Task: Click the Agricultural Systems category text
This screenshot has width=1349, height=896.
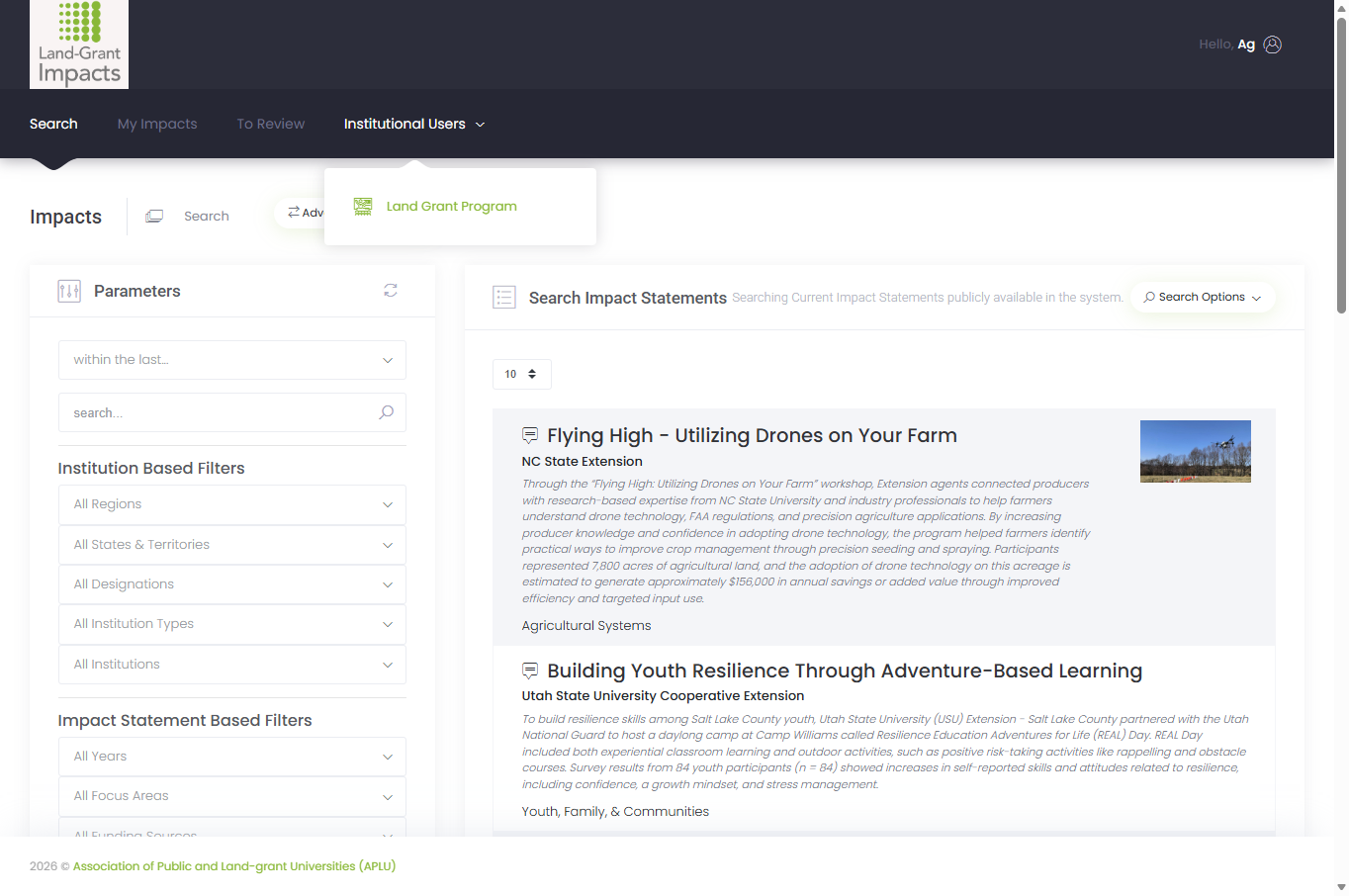Action: coord(586,625)
